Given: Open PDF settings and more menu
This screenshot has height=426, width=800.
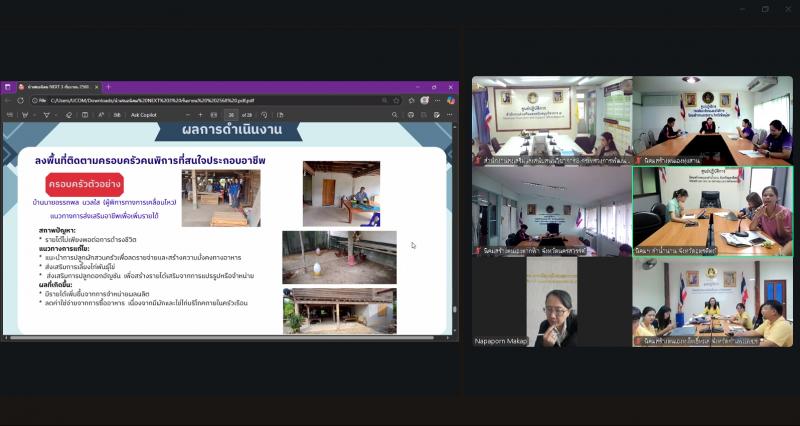Looking at the screenshot, I should tap(449, 115).
